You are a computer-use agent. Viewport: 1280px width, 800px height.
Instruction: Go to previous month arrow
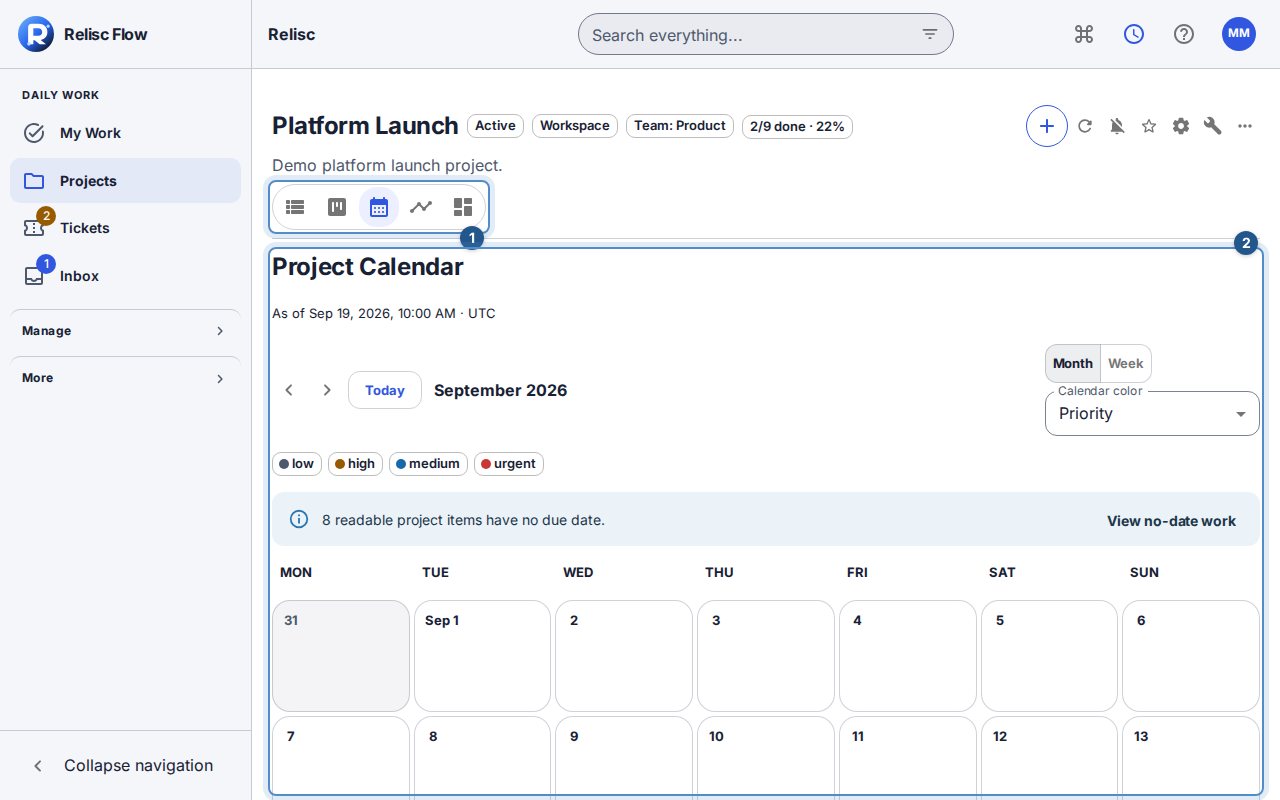click(289, 390)
